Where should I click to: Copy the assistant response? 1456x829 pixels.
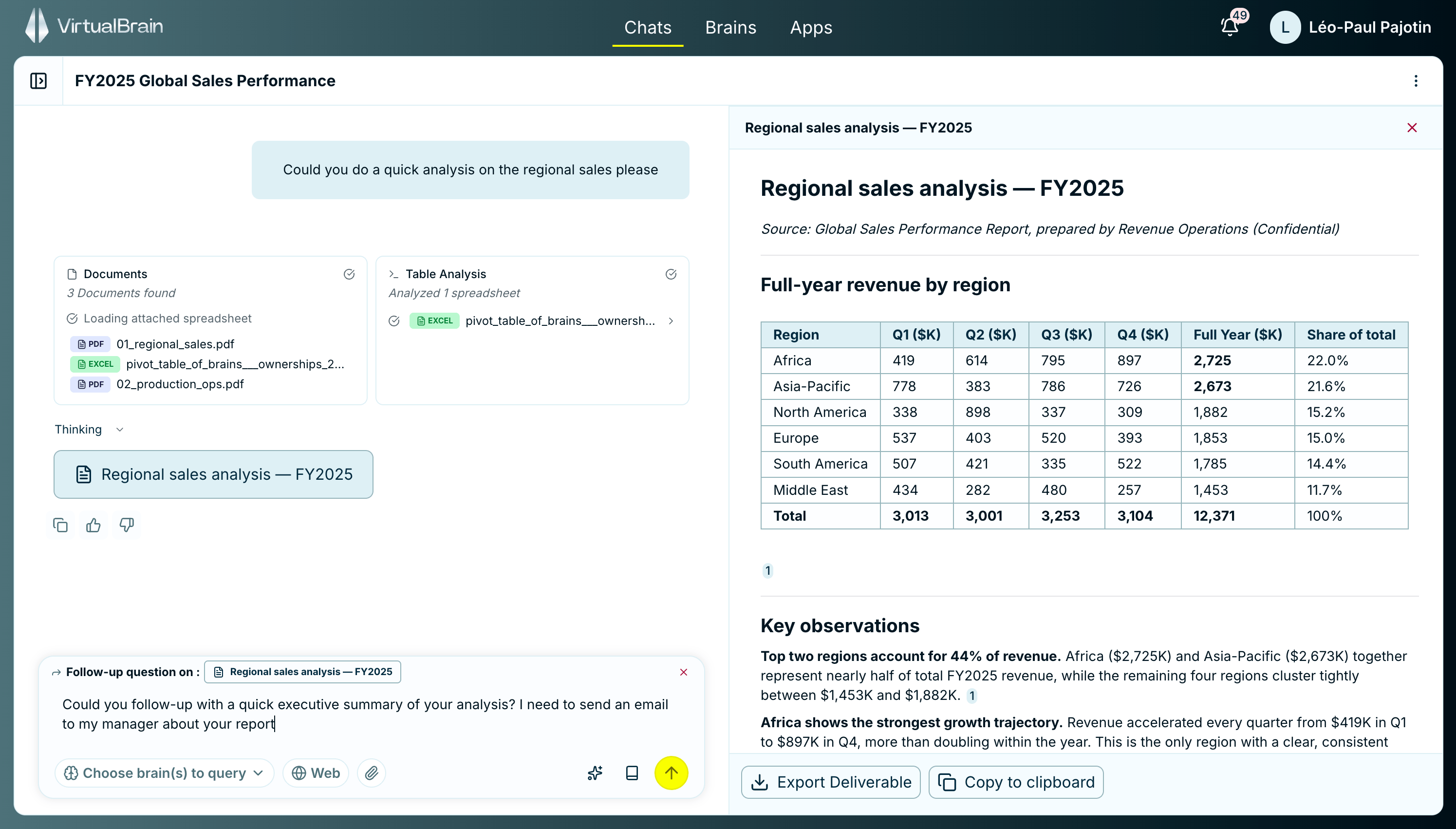(x=60, y=525)
